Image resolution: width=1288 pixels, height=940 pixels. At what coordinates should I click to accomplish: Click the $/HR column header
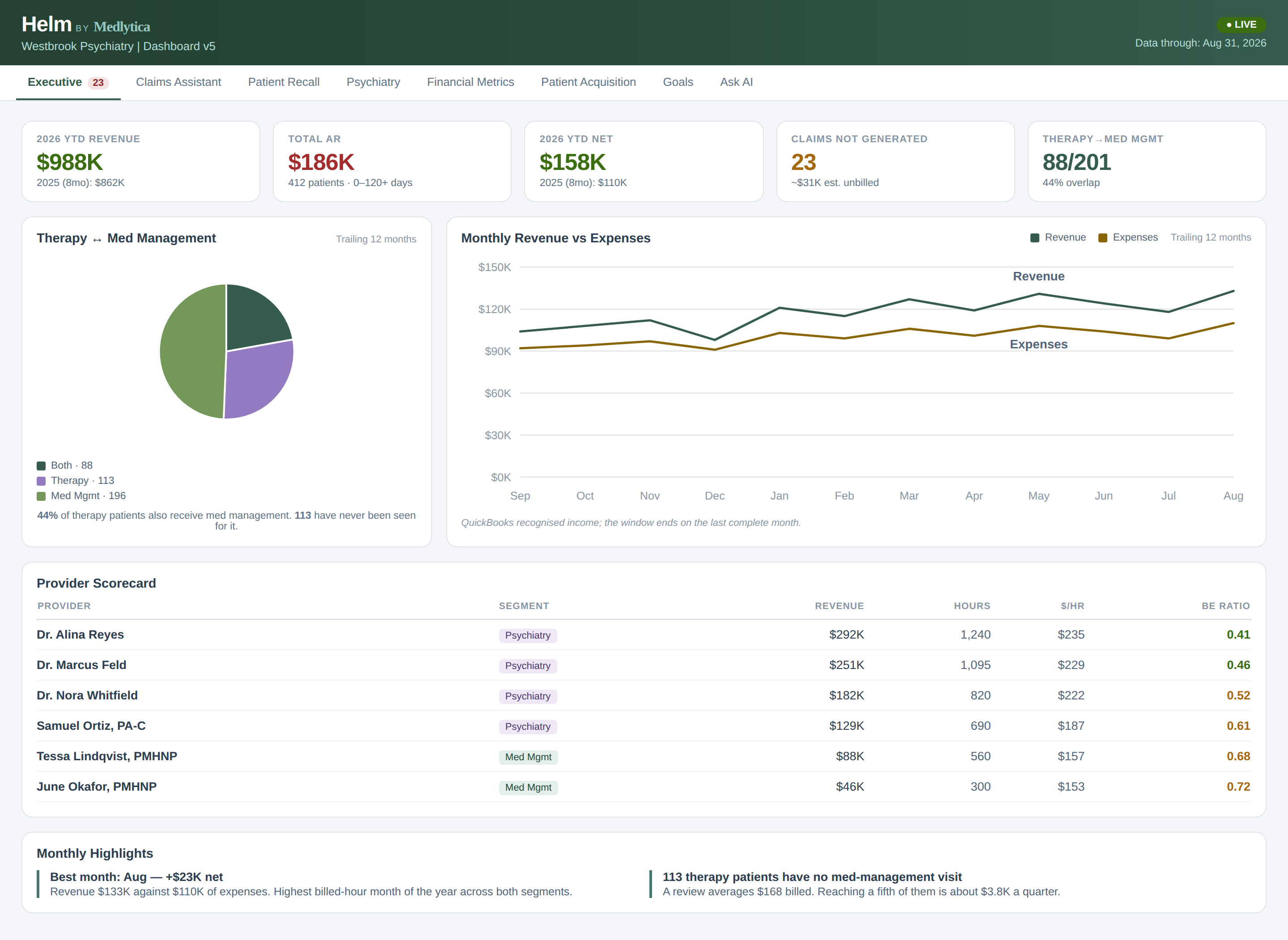1072,606
